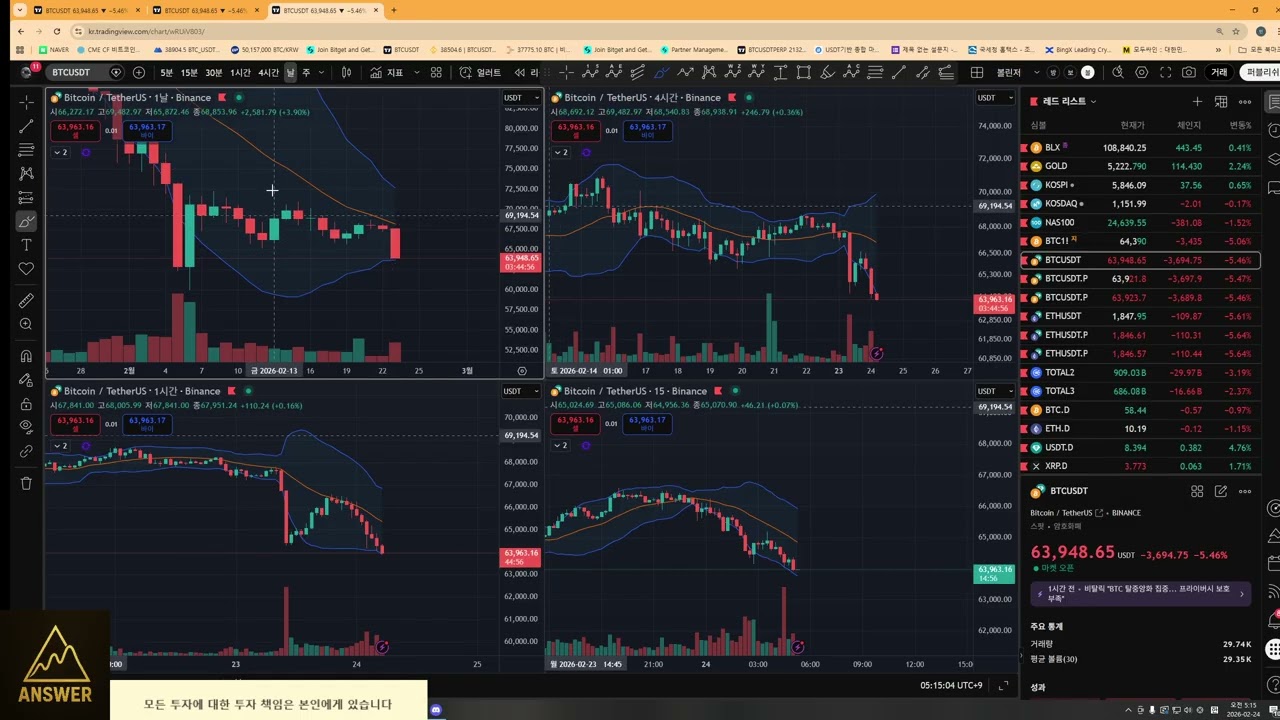Open the candlestick chart type selector
The height and width of the screenshot is (720, 1280).
[346, 72]
